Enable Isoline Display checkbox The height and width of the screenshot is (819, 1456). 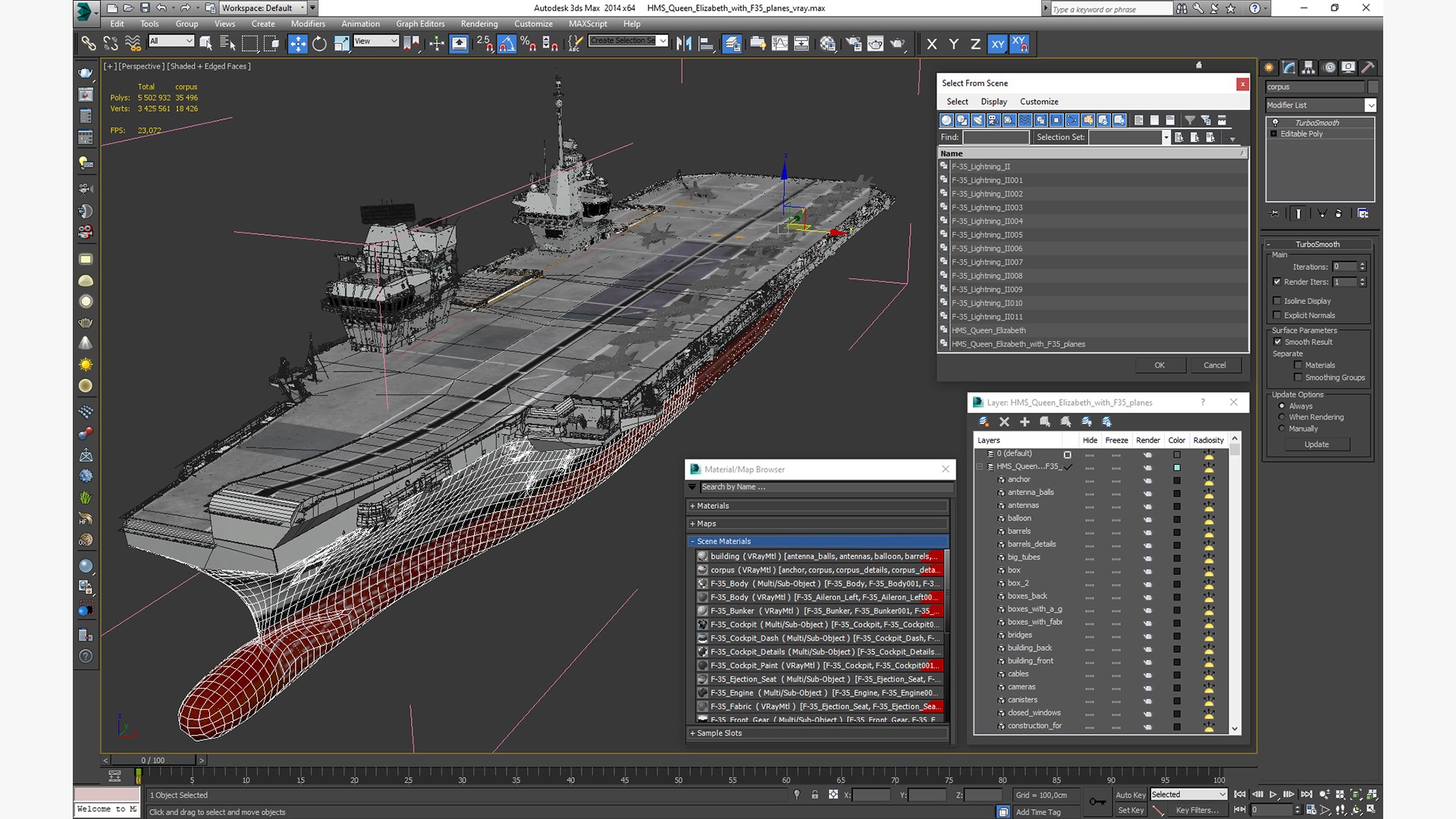(x=1277, y=301)
